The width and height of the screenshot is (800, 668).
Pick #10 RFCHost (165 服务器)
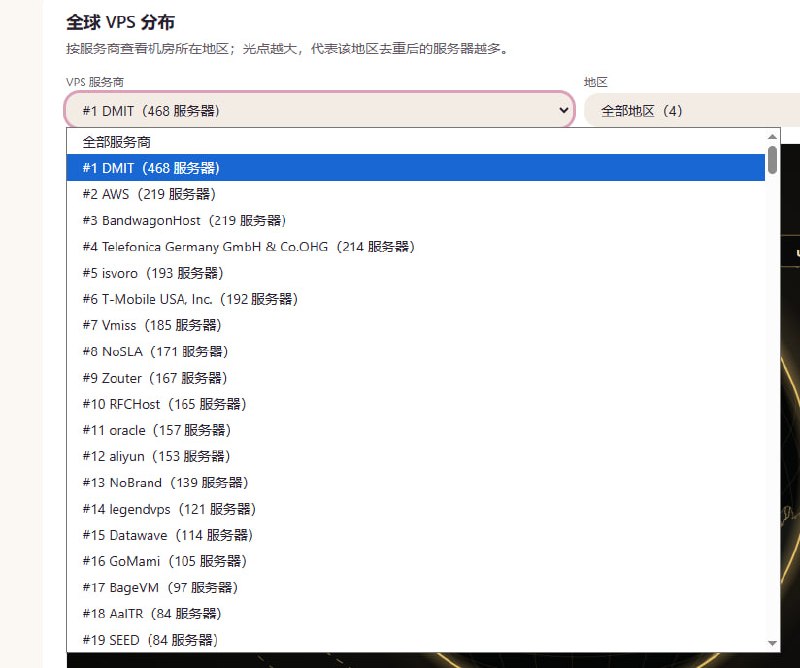[415, 404]
